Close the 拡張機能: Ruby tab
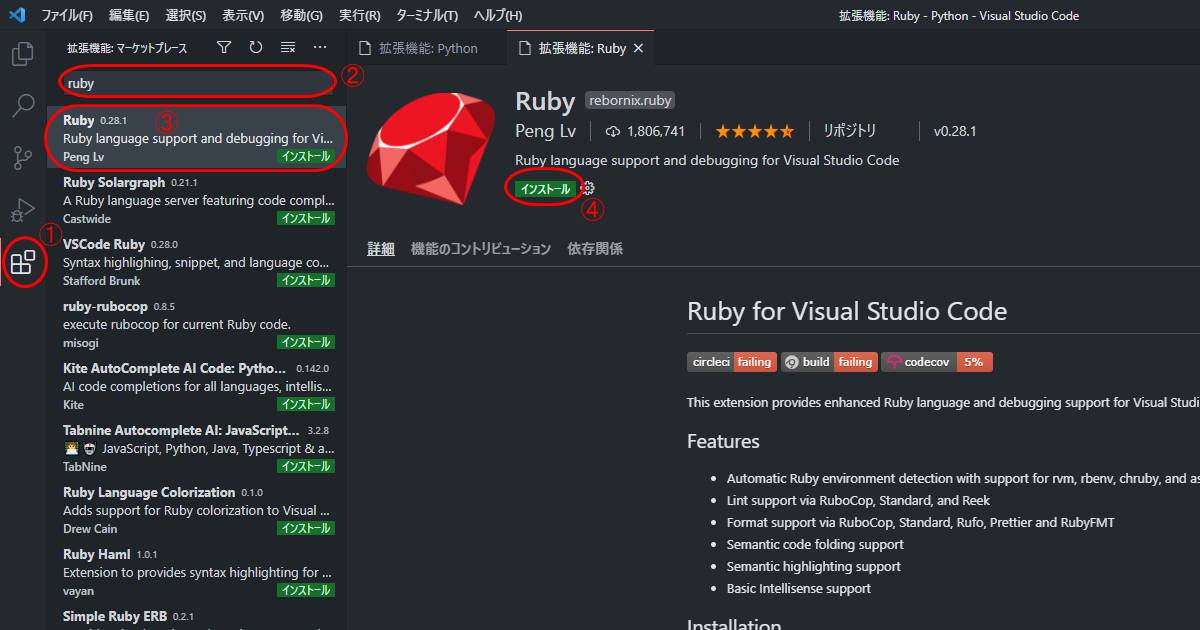Viewport: 1200px width, 630px height. click(x=639, y=48)
